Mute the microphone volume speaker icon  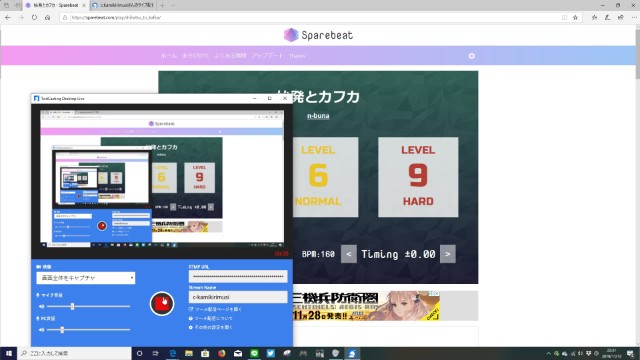click(x=41, y=306)
